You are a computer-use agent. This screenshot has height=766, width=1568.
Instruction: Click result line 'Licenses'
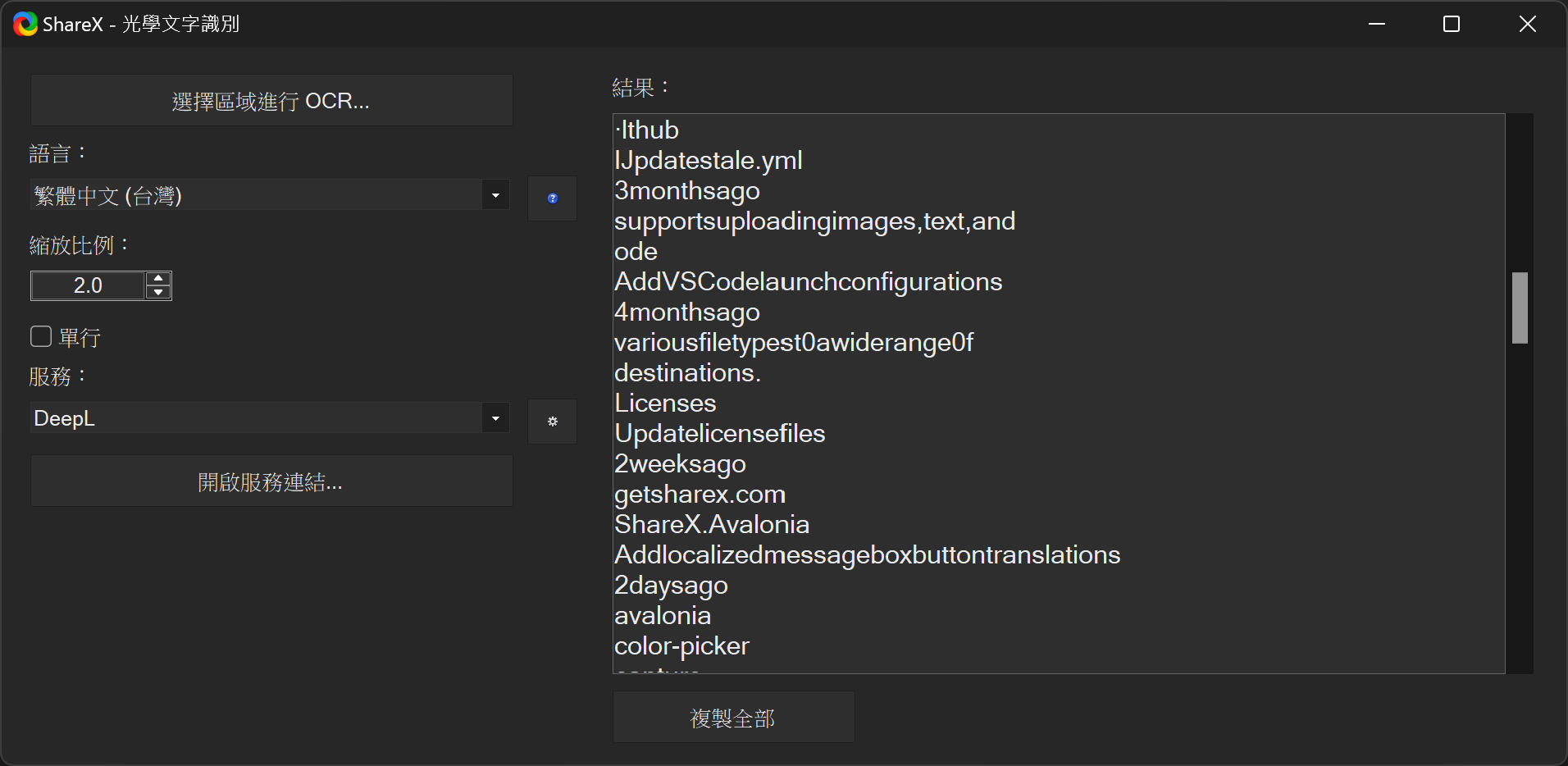(x=666, y=403)
